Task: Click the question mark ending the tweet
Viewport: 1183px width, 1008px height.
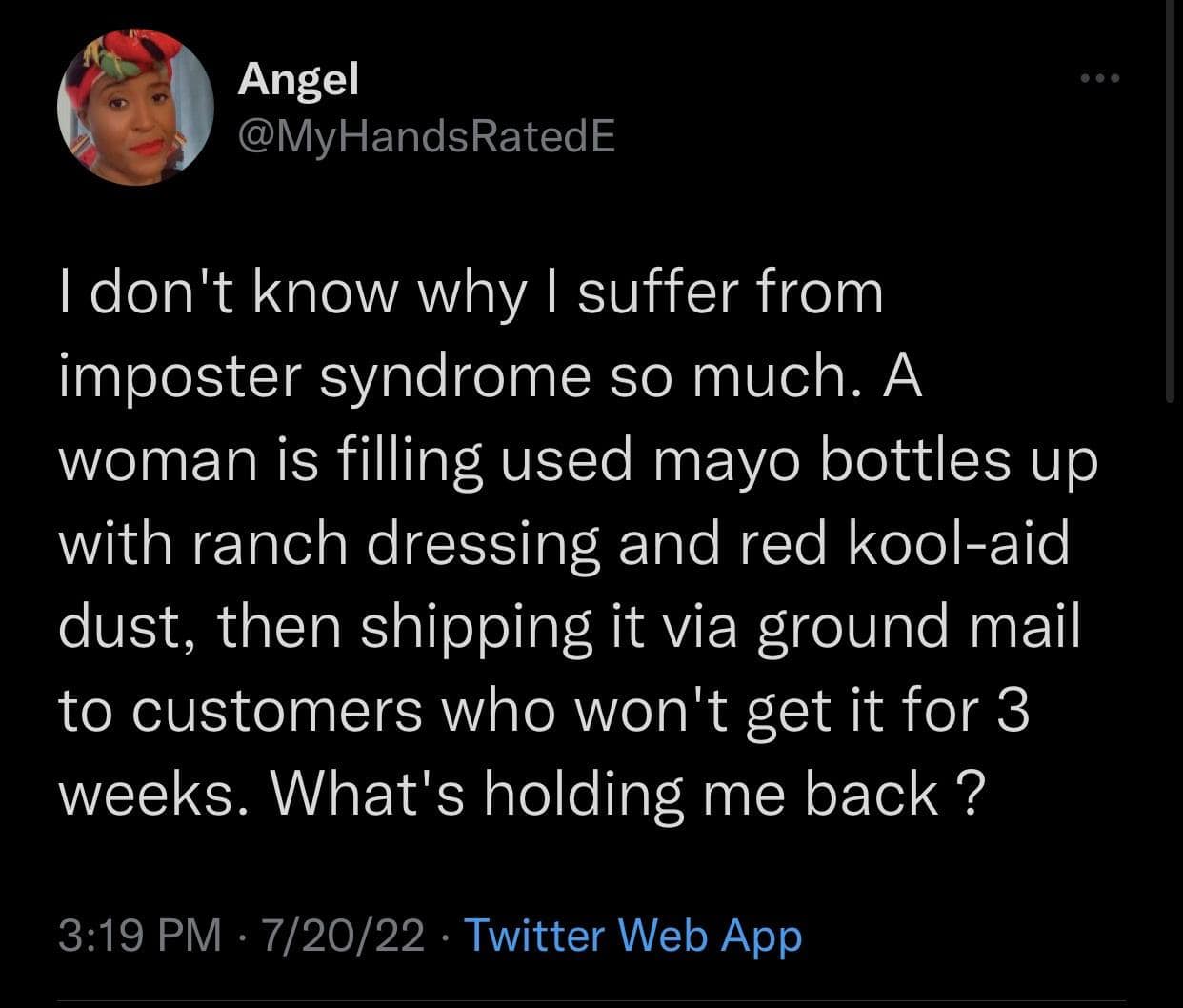Action: point(963,795)
